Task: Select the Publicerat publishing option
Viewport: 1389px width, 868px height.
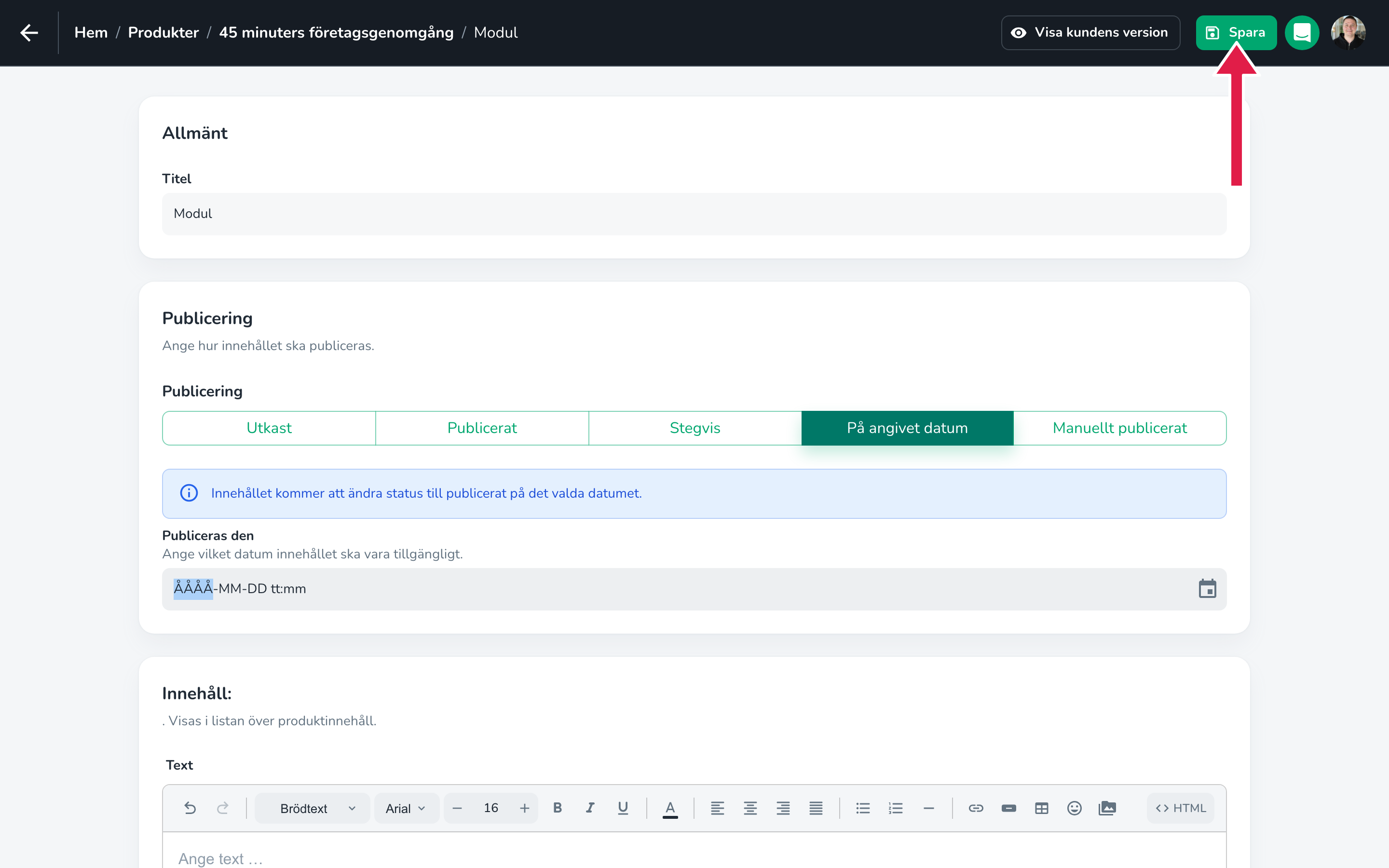Action: pyautogui.click(x=482, y=428)
